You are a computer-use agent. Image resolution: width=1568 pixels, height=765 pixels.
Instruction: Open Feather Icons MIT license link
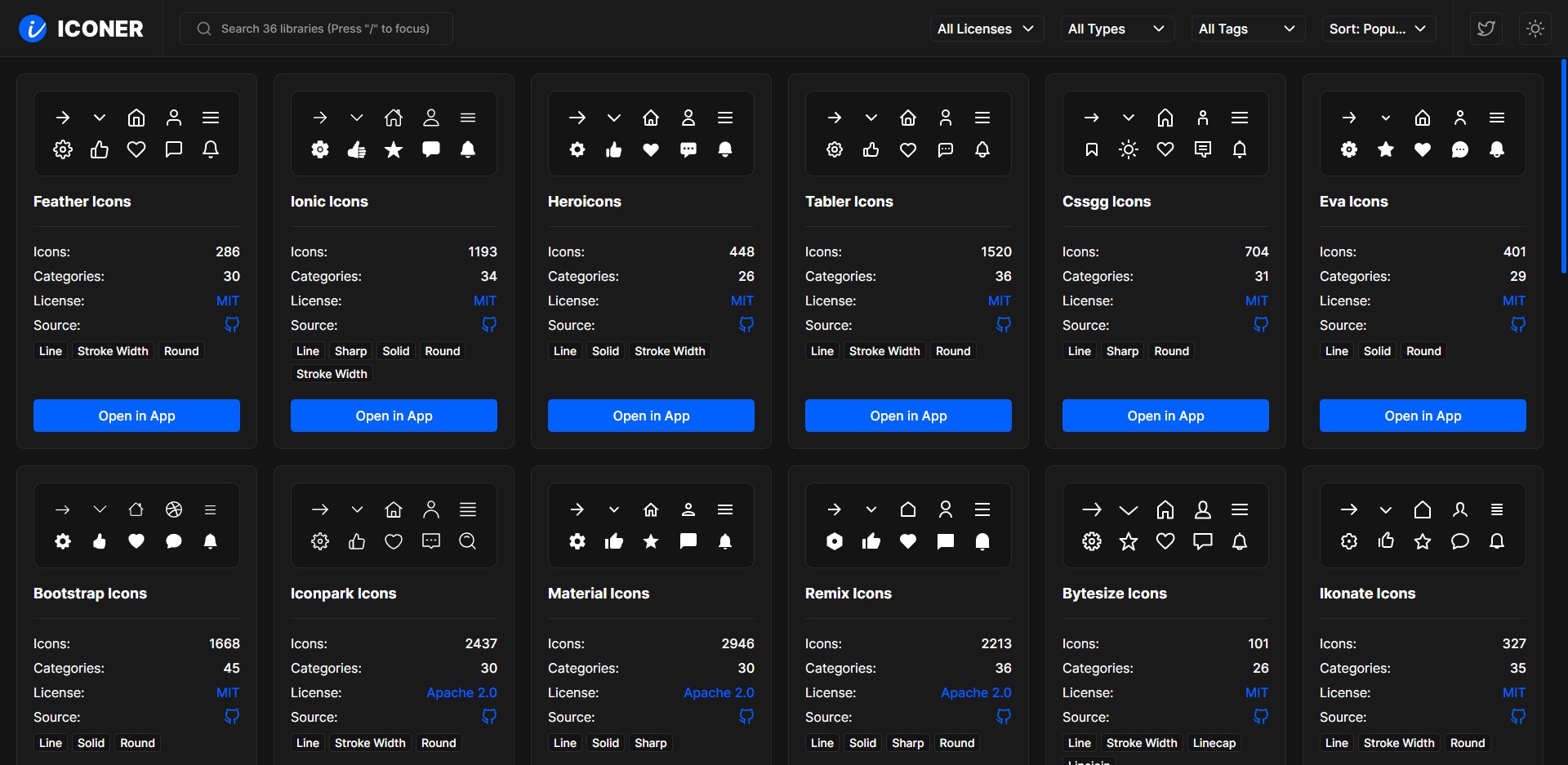point(228,300)
